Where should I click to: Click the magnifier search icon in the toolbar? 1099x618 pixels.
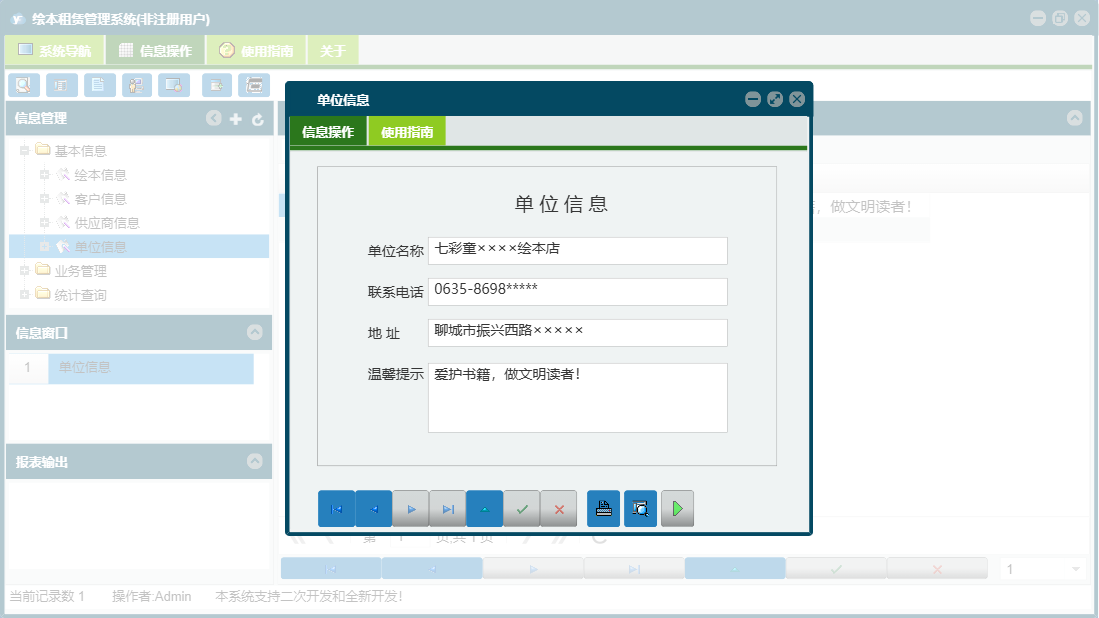point(23,85)
